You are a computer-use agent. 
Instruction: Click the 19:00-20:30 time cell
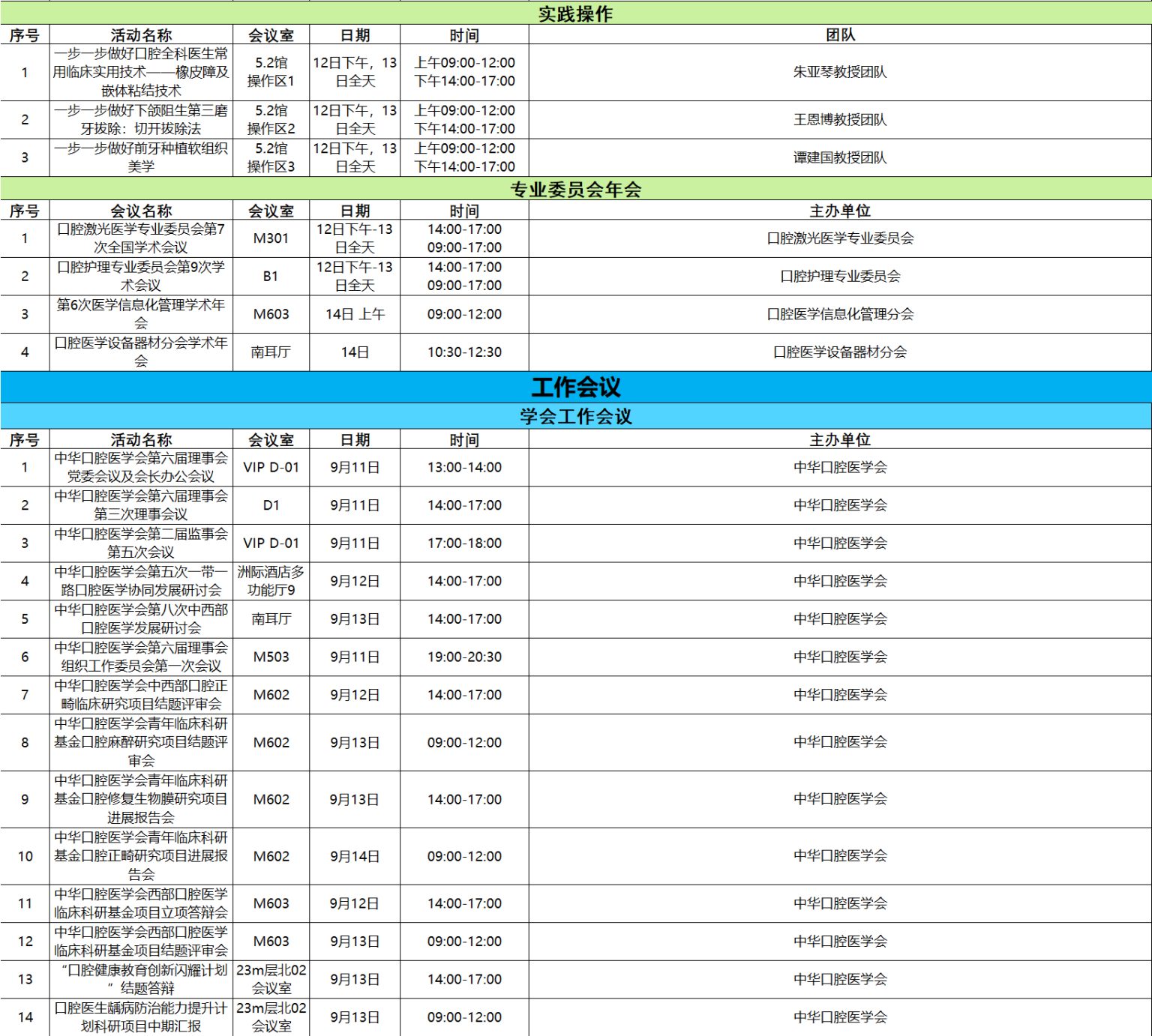464,657
